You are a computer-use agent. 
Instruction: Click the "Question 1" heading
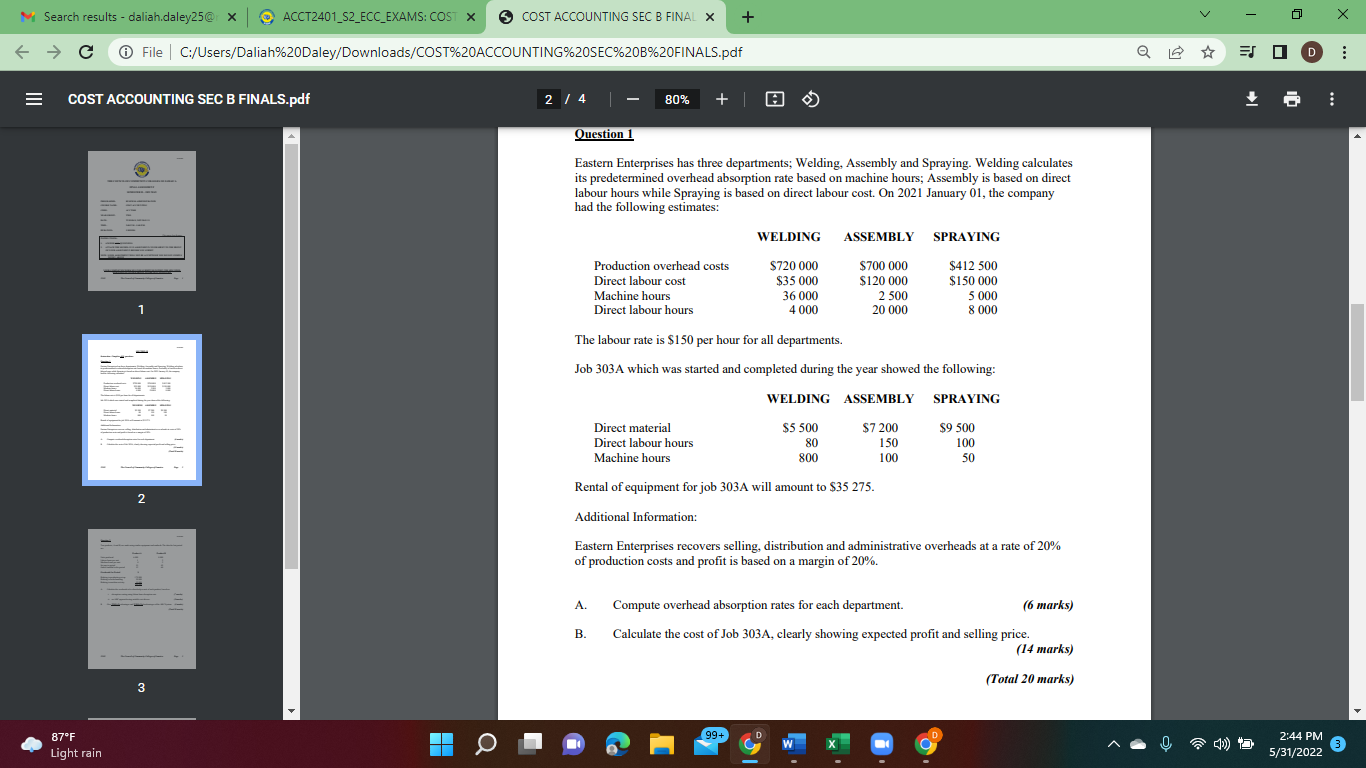(604, 134)
